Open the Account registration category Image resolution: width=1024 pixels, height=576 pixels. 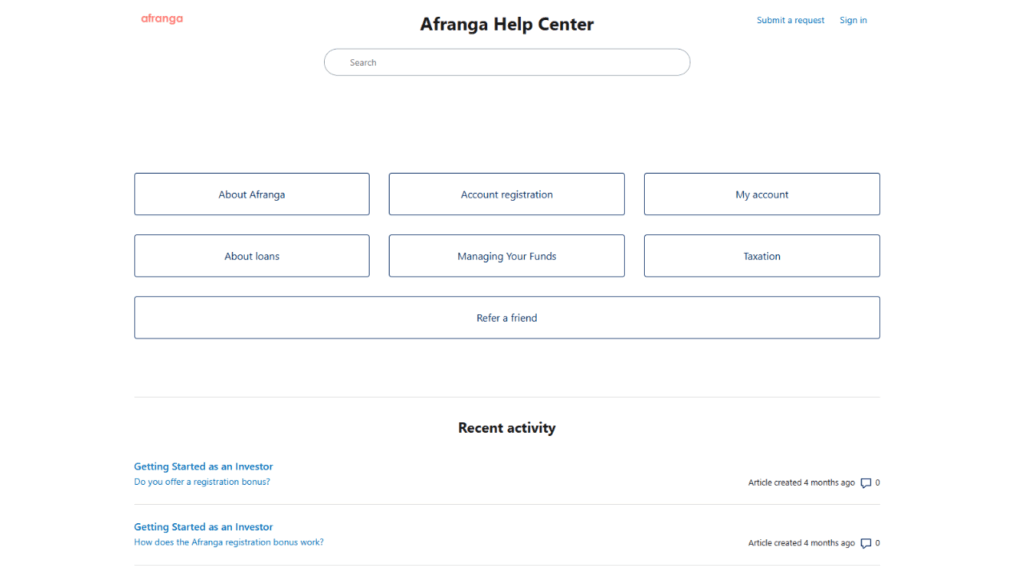(507, 194)
